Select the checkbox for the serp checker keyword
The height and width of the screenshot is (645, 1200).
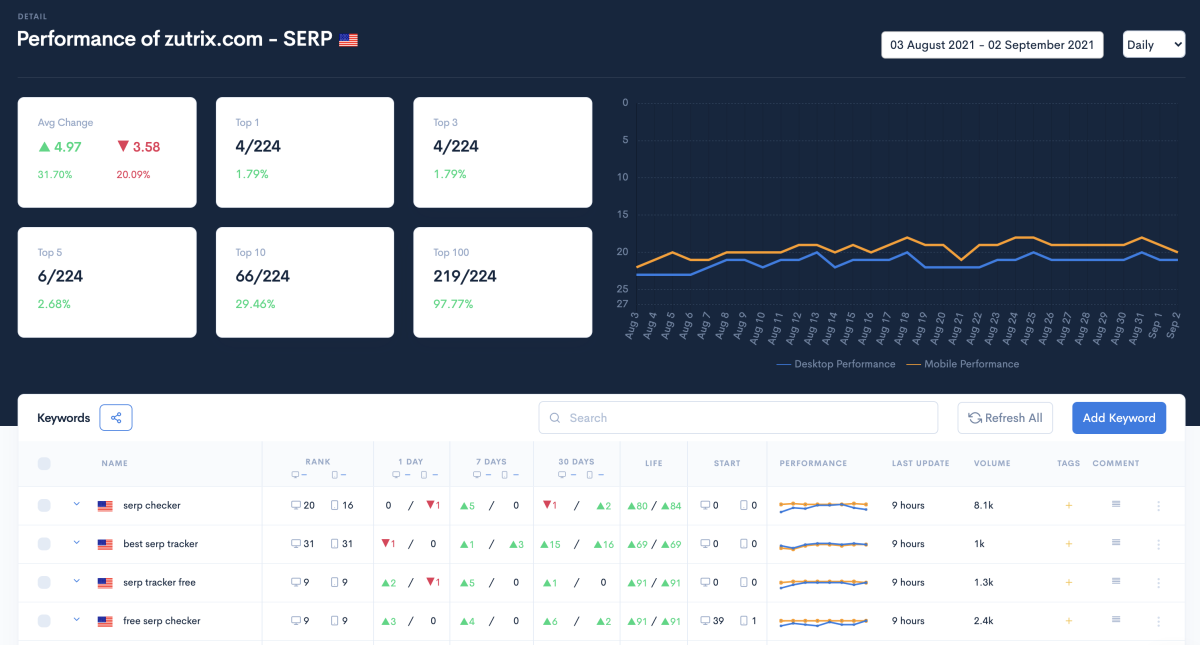[44, 505]
